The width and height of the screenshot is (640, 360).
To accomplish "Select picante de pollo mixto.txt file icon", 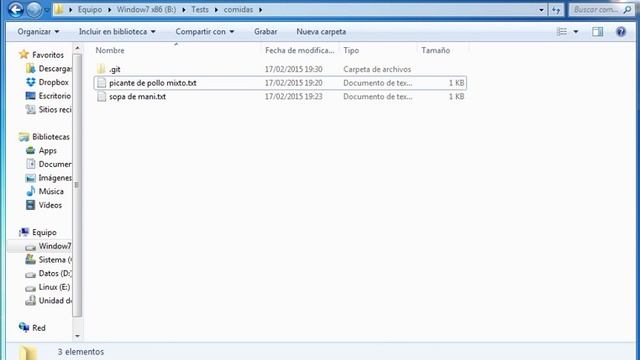I will point(102,83).
